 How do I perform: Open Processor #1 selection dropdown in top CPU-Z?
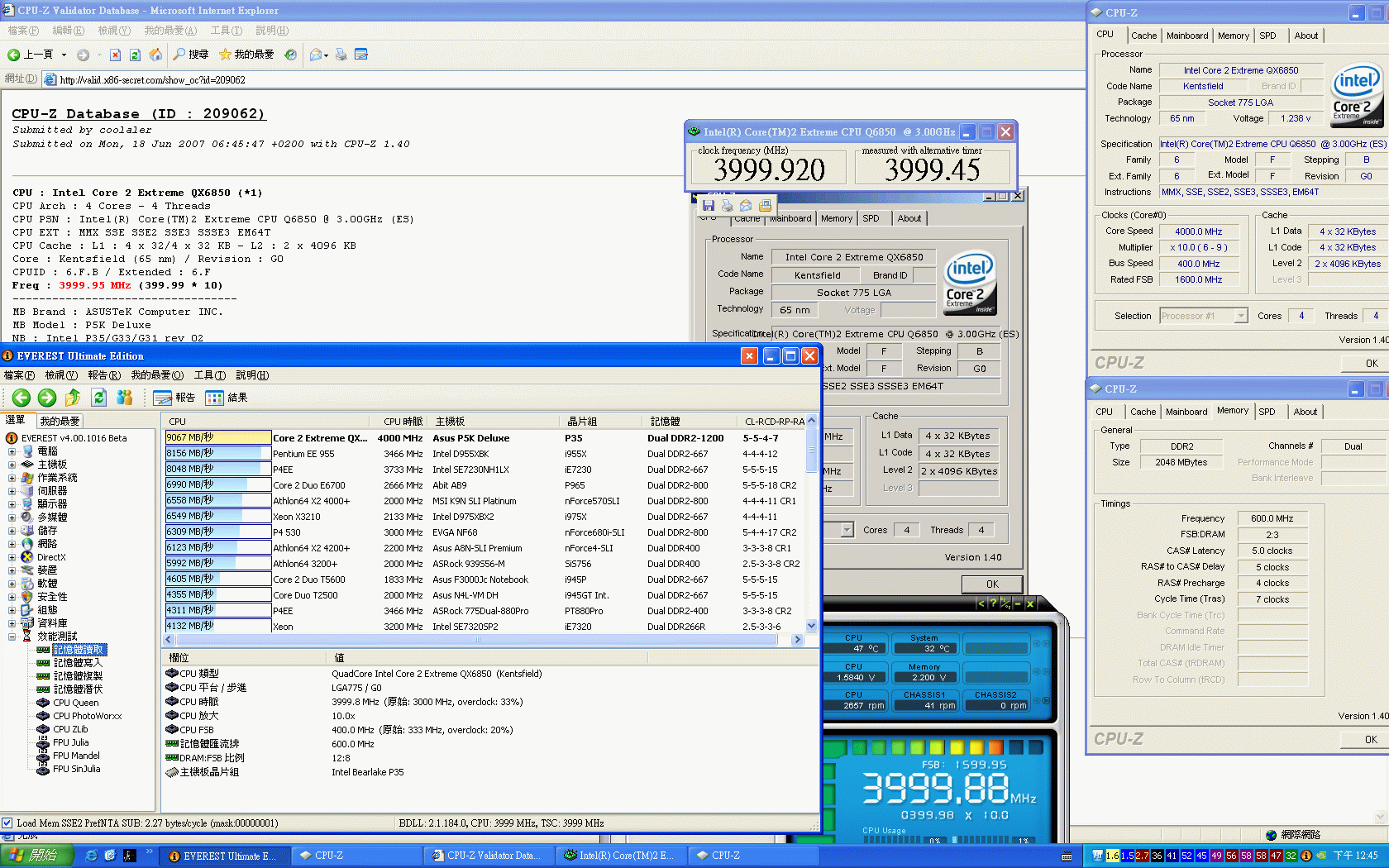click(x=1240, y=316)
